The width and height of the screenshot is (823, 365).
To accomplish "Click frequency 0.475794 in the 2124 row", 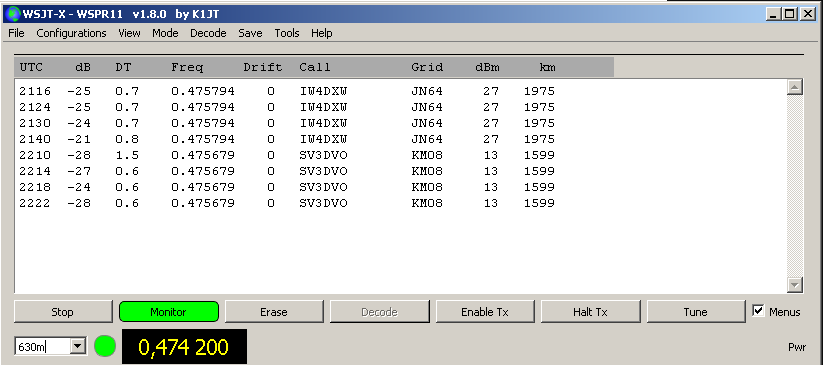I will [203, 107].
